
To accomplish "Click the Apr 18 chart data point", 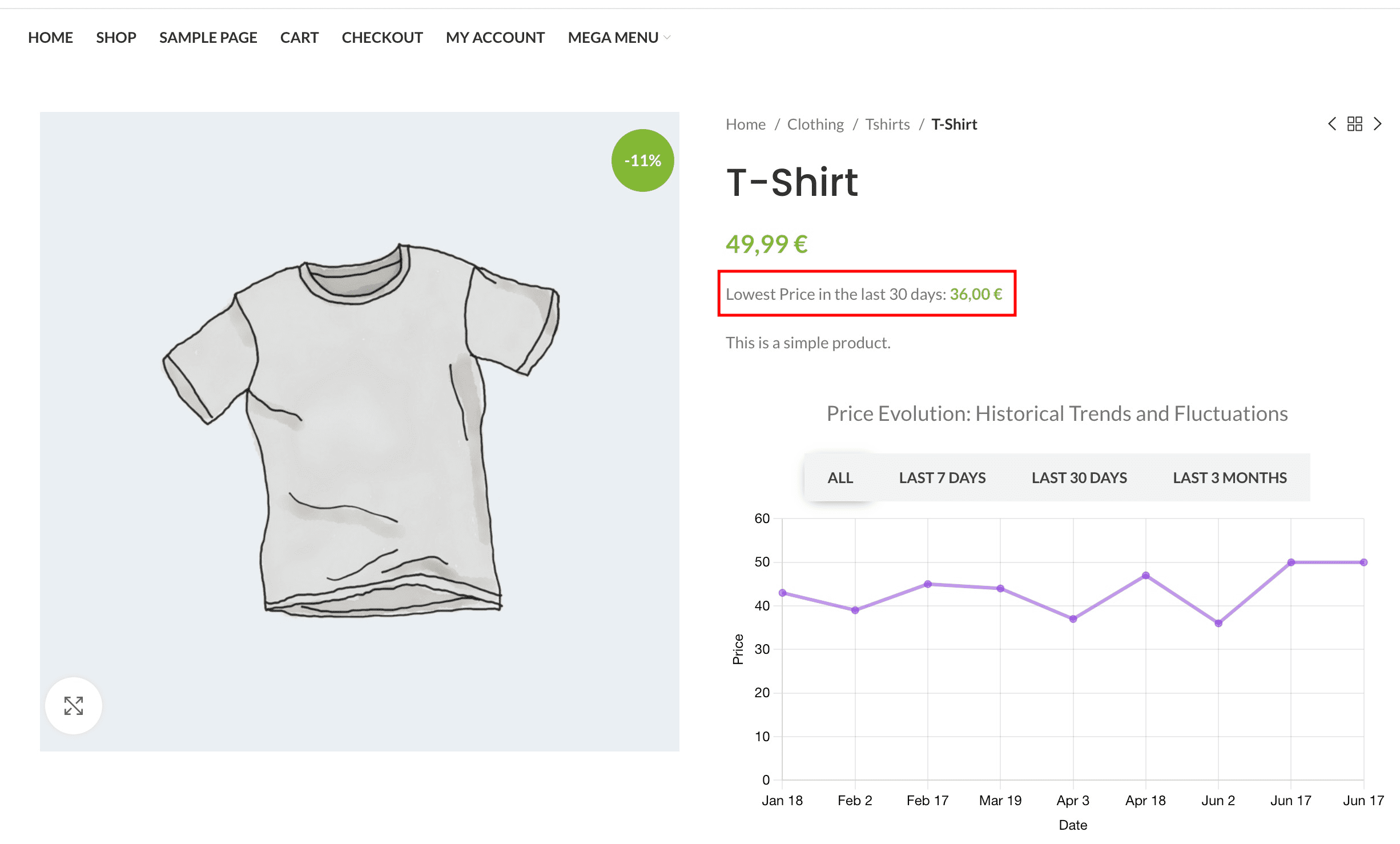I will click(x=1146, y=576).
